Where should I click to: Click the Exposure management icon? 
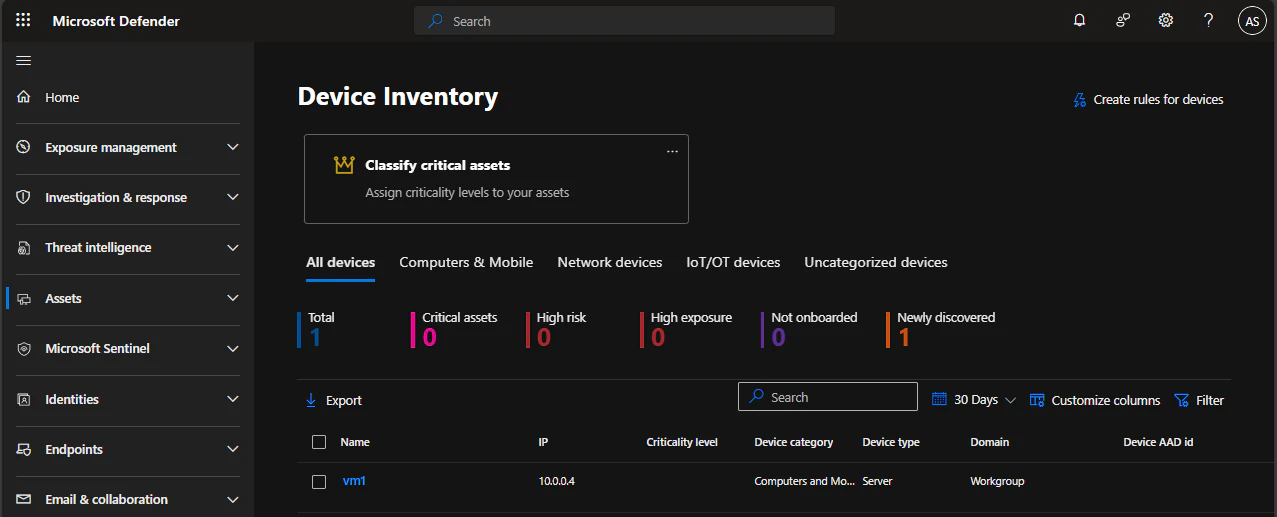24,147
